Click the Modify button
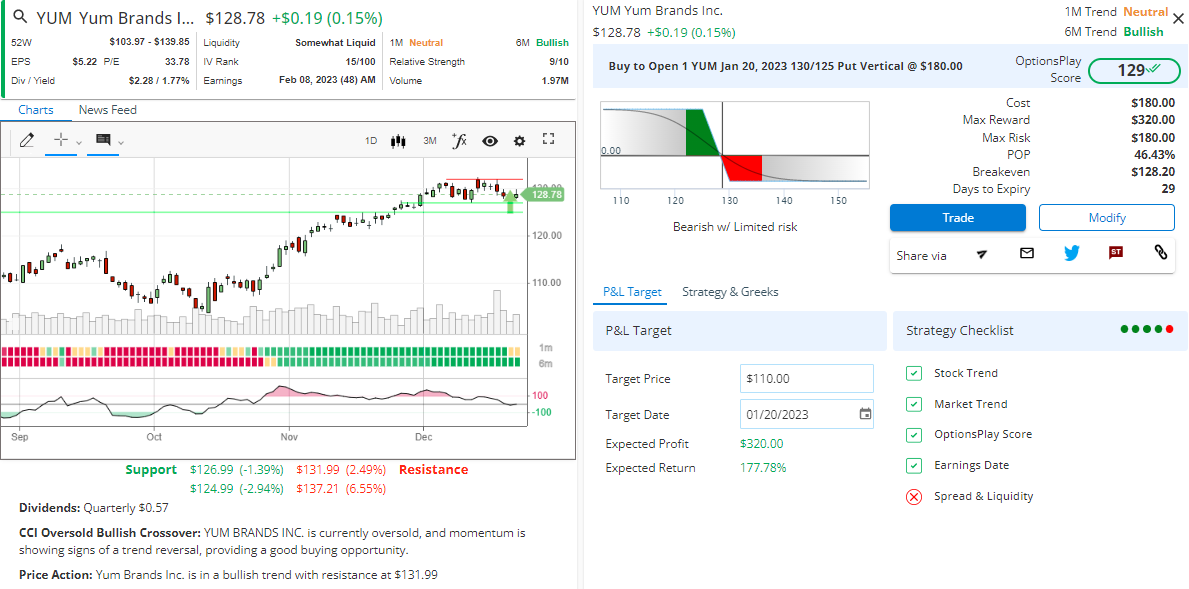The width and height of the screenshot is (1189, 589). tap(1107, 218)
